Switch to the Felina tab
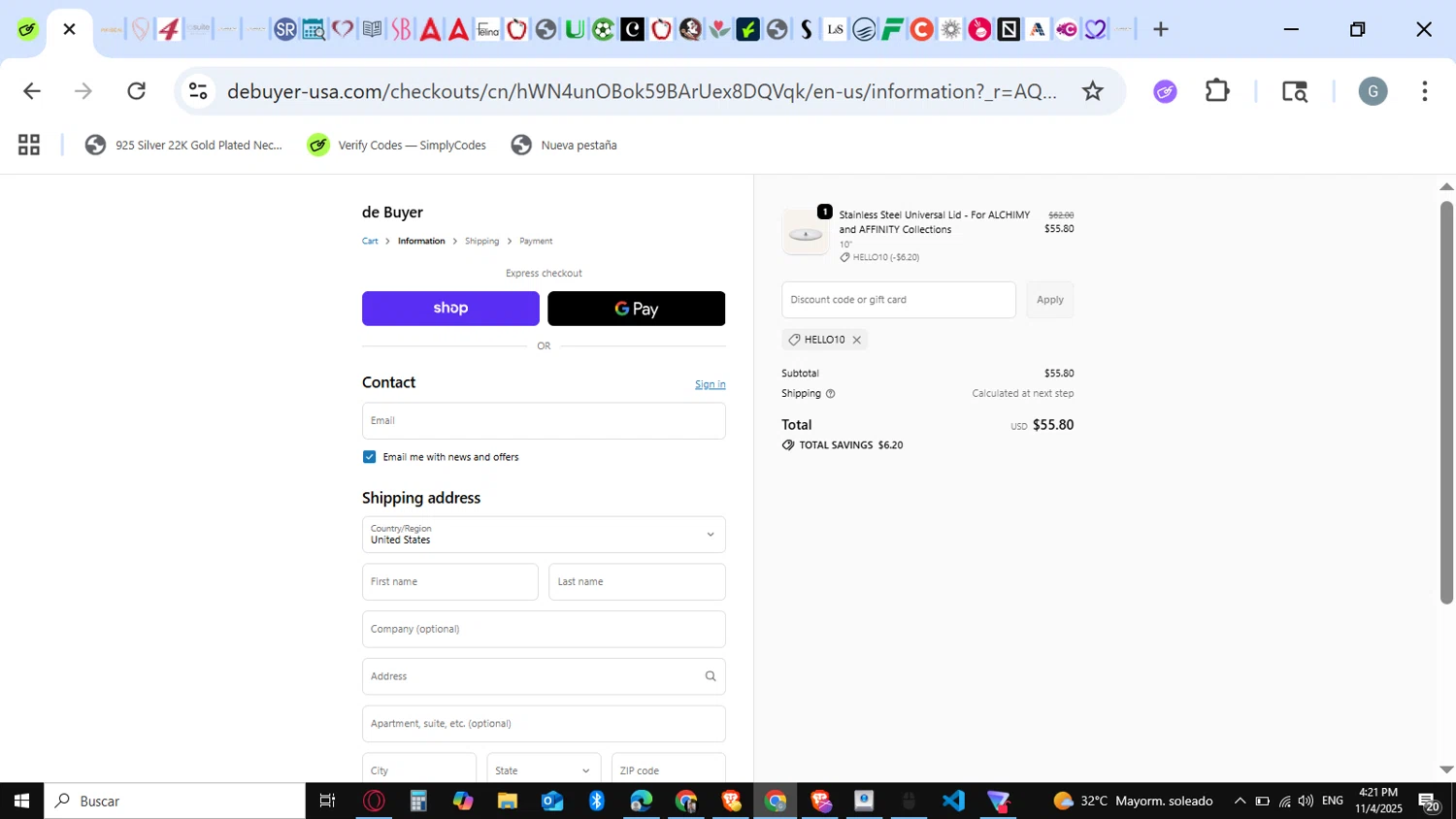The image size is (1456, 819). point(487,29)
